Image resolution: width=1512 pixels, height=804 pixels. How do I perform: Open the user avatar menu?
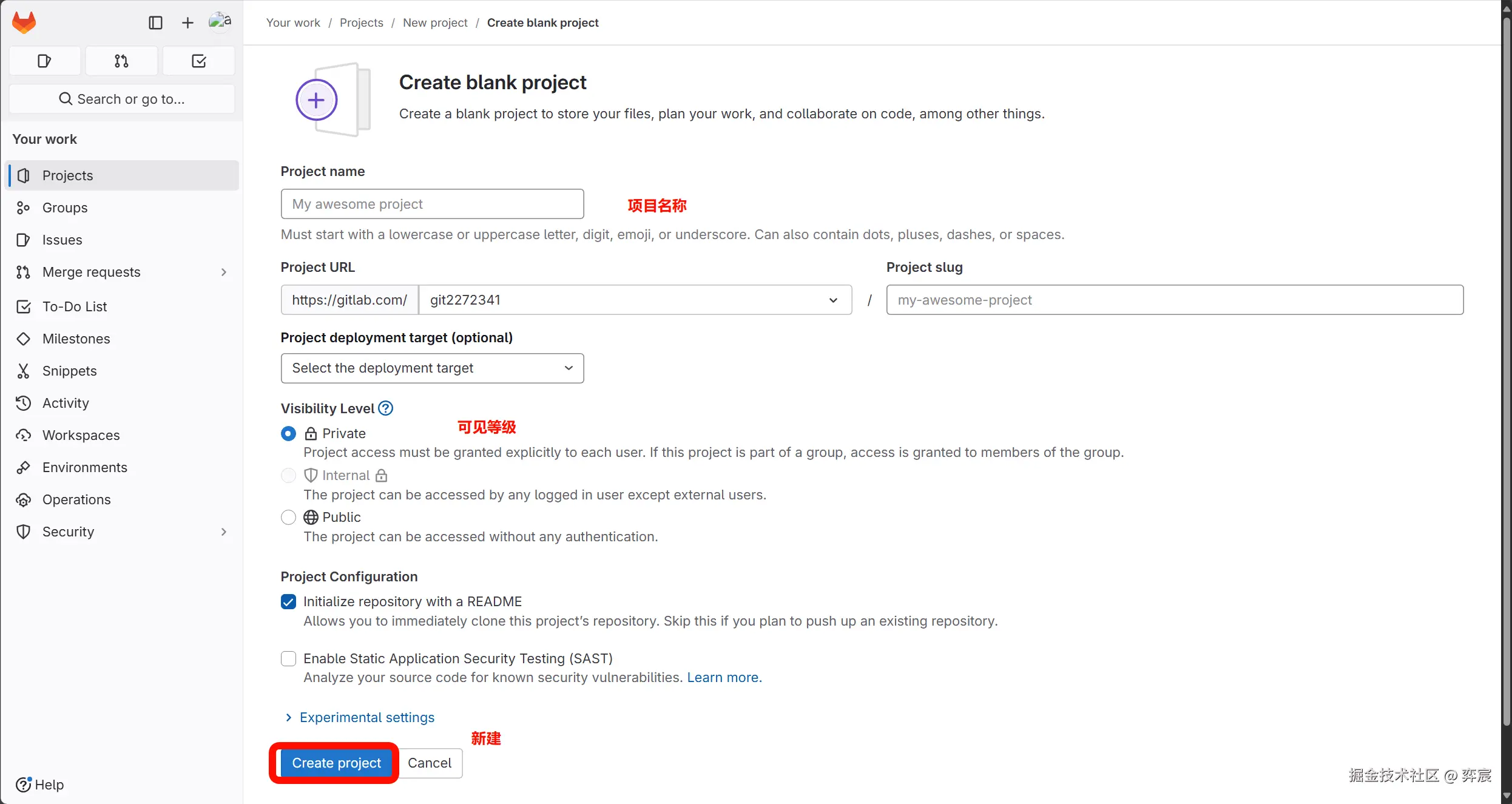[219, 22]
